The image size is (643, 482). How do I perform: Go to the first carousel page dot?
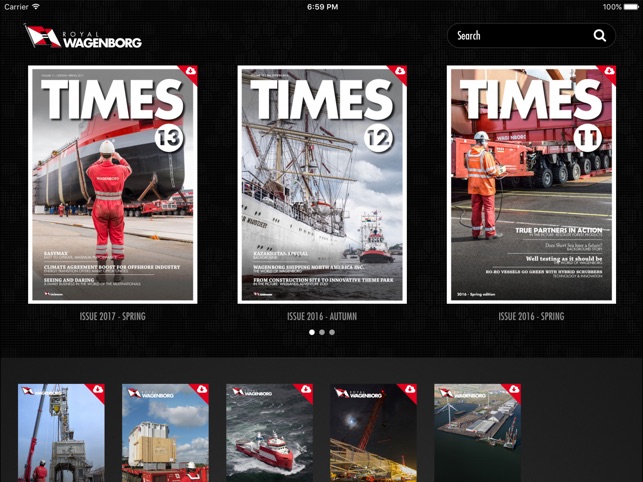point(312,332)
